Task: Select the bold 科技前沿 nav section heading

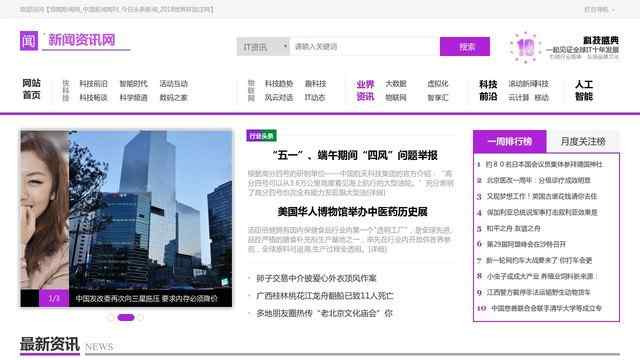Action: point(488,90)
